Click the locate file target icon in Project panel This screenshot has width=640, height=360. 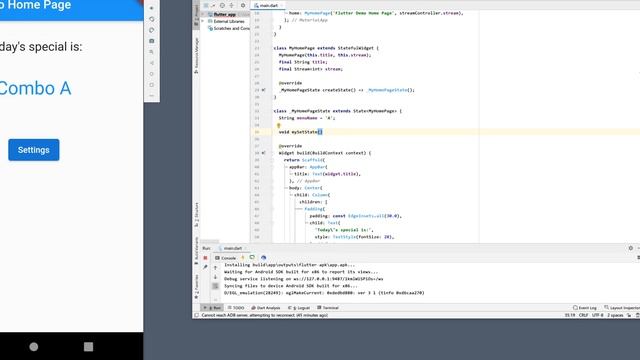(x=222, y=5)
